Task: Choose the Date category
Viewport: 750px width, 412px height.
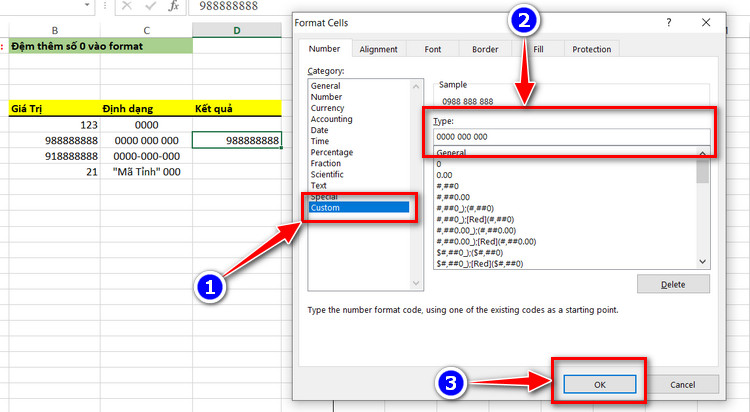Action: tap(320, 130)
